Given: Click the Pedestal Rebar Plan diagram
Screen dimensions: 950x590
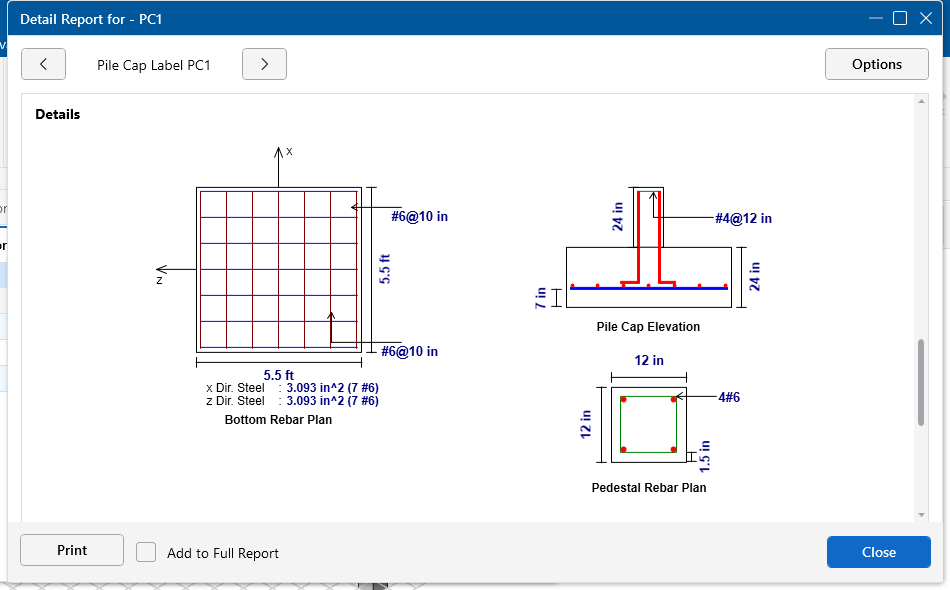Looking at the screenshot, I should (x=648, y=424).
